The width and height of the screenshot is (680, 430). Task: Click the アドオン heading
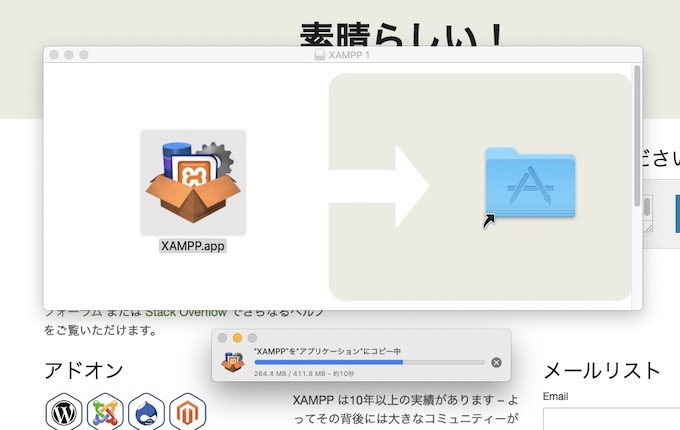[84, 371]
